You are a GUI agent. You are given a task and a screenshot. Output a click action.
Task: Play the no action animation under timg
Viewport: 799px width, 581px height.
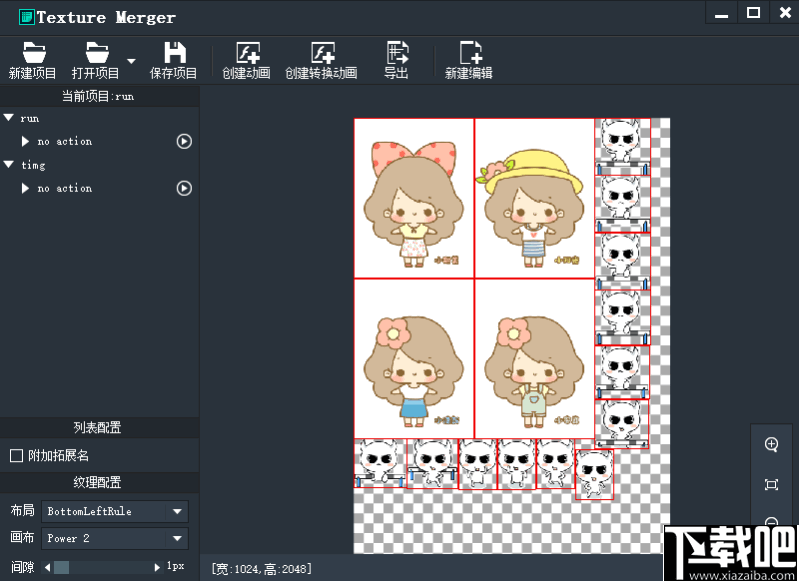click(184, 188)
